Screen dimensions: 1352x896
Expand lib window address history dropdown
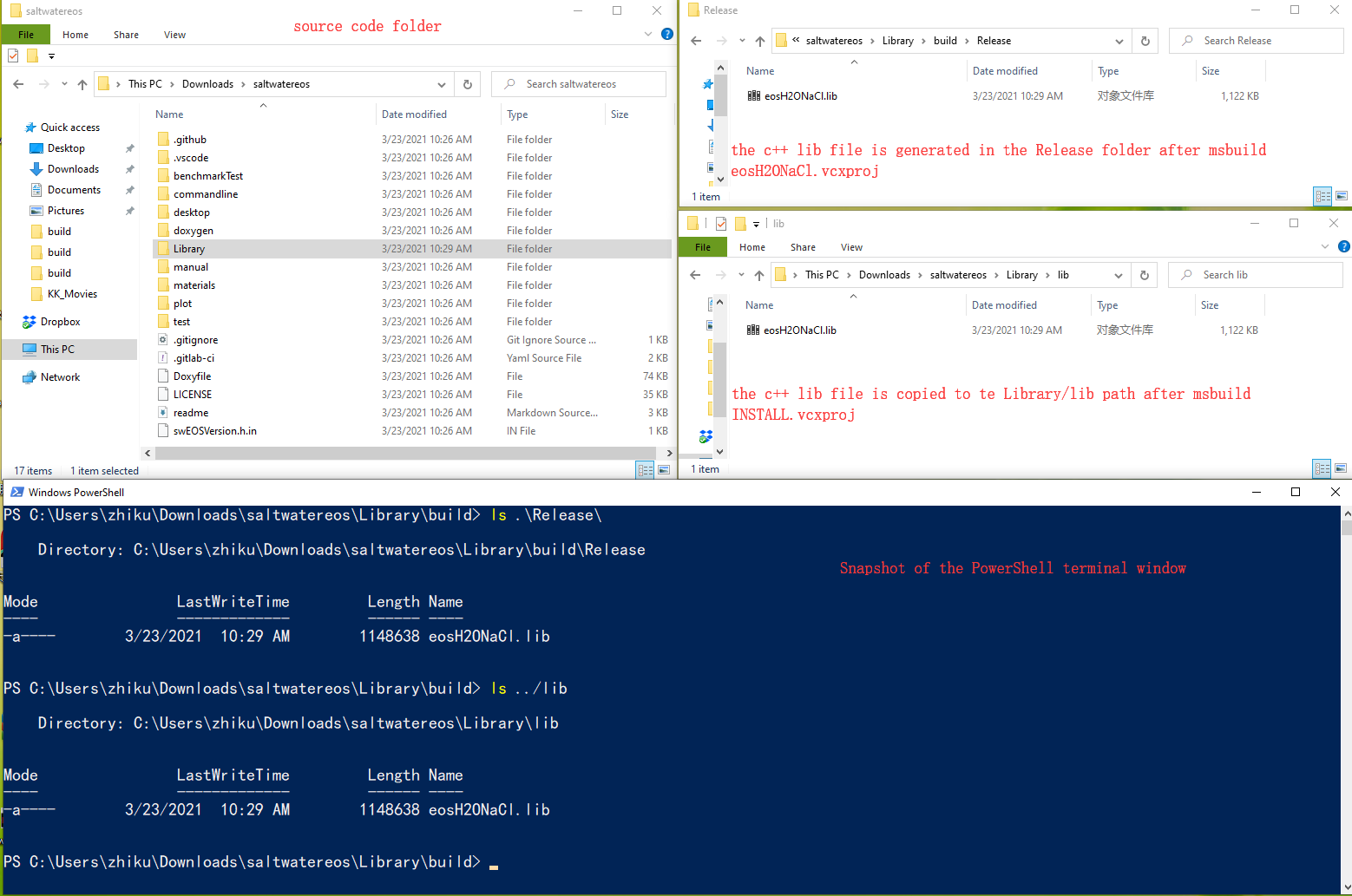pyautogui.click(x=1119, y=275)
